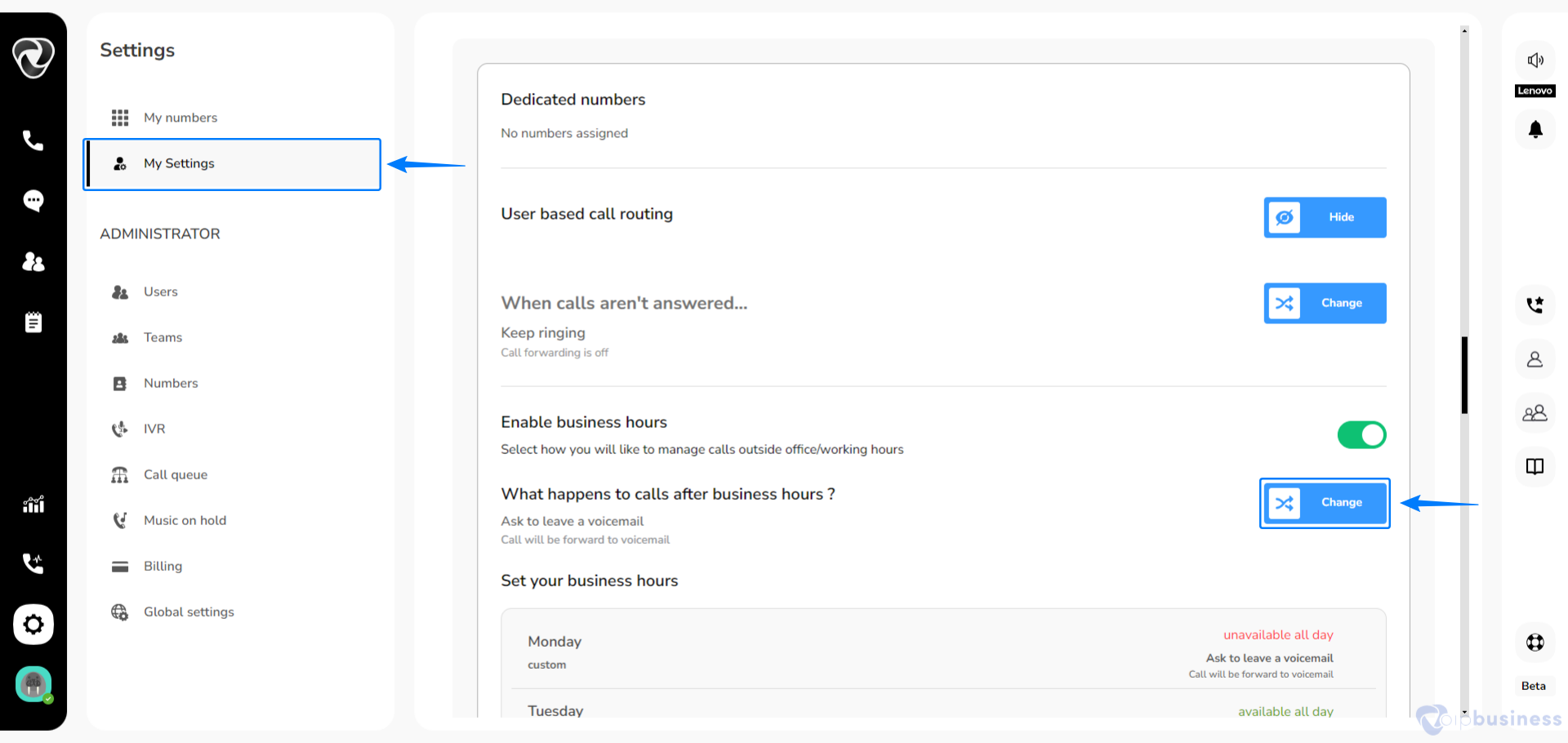Click the Monday business hours row
This screenshot has height=743, width=1568.
(x=943, y=652)
